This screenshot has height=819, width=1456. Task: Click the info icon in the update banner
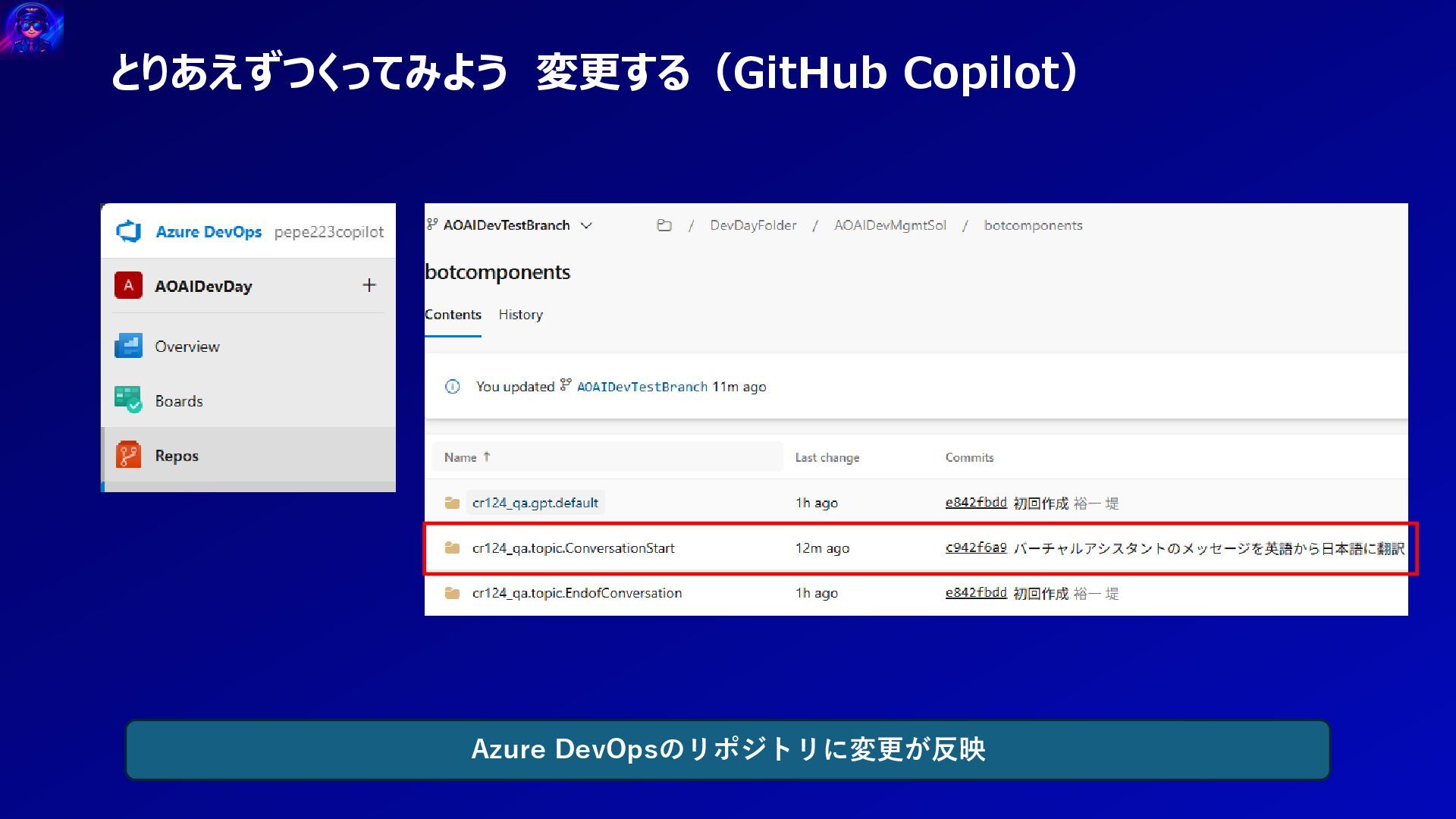(453, 387)
